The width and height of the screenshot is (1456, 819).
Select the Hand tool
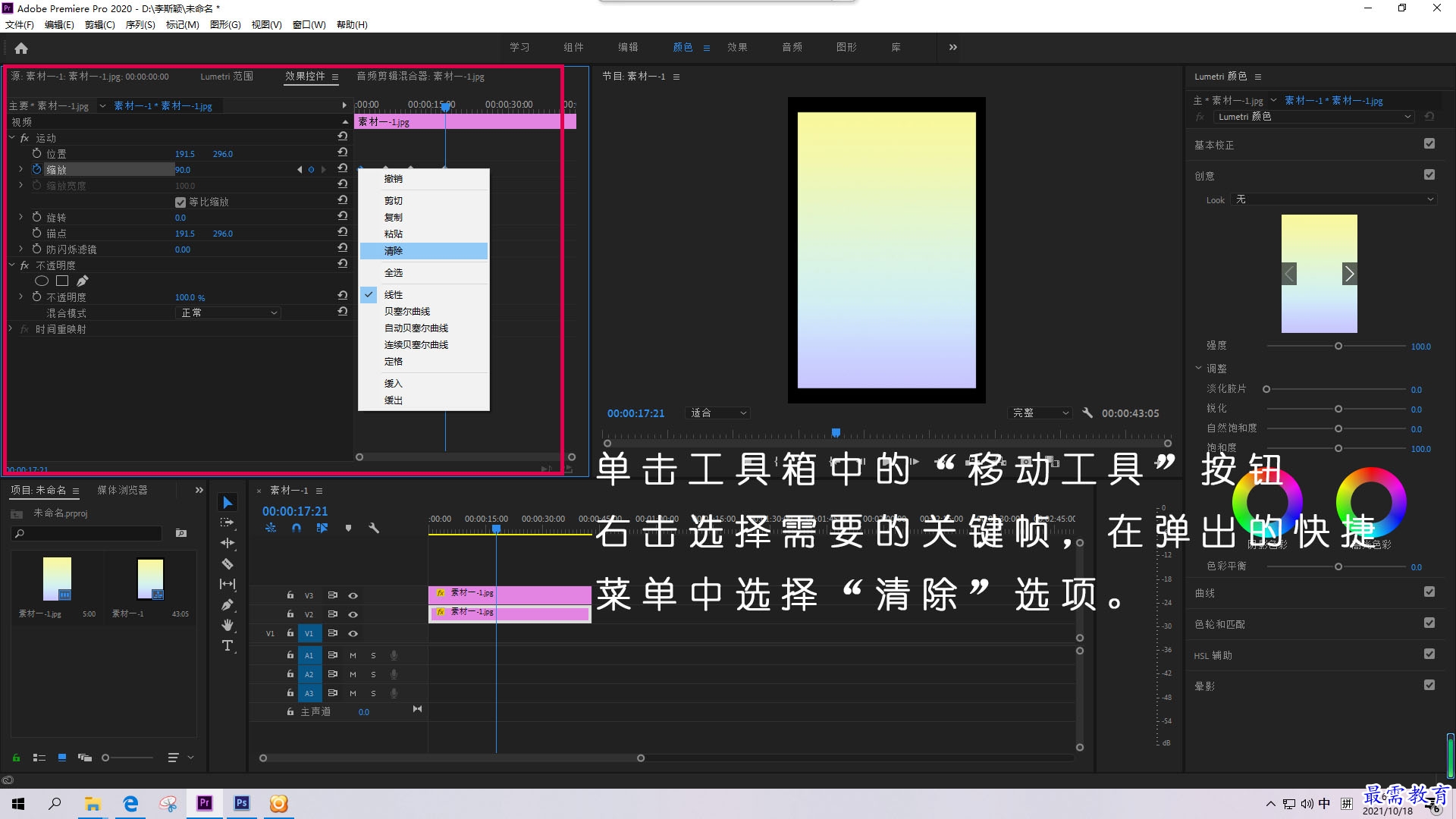click(x=227, y=625)
